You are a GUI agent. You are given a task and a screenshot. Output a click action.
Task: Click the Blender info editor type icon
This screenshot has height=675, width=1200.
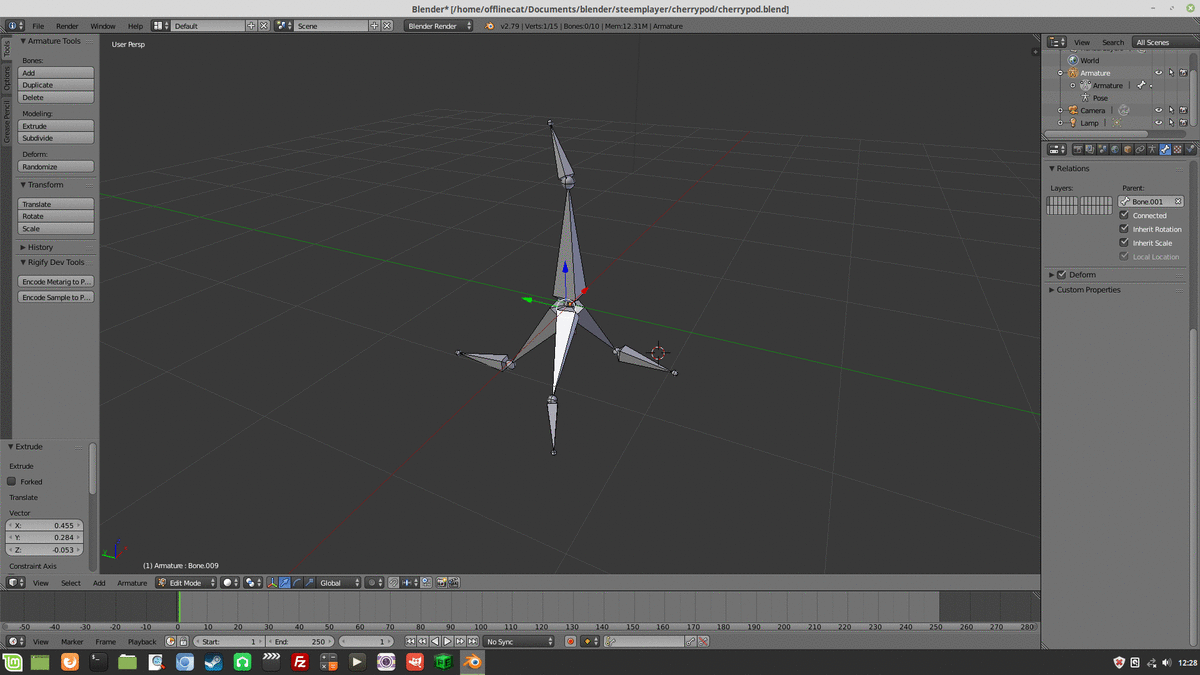(x=13, y=25)
